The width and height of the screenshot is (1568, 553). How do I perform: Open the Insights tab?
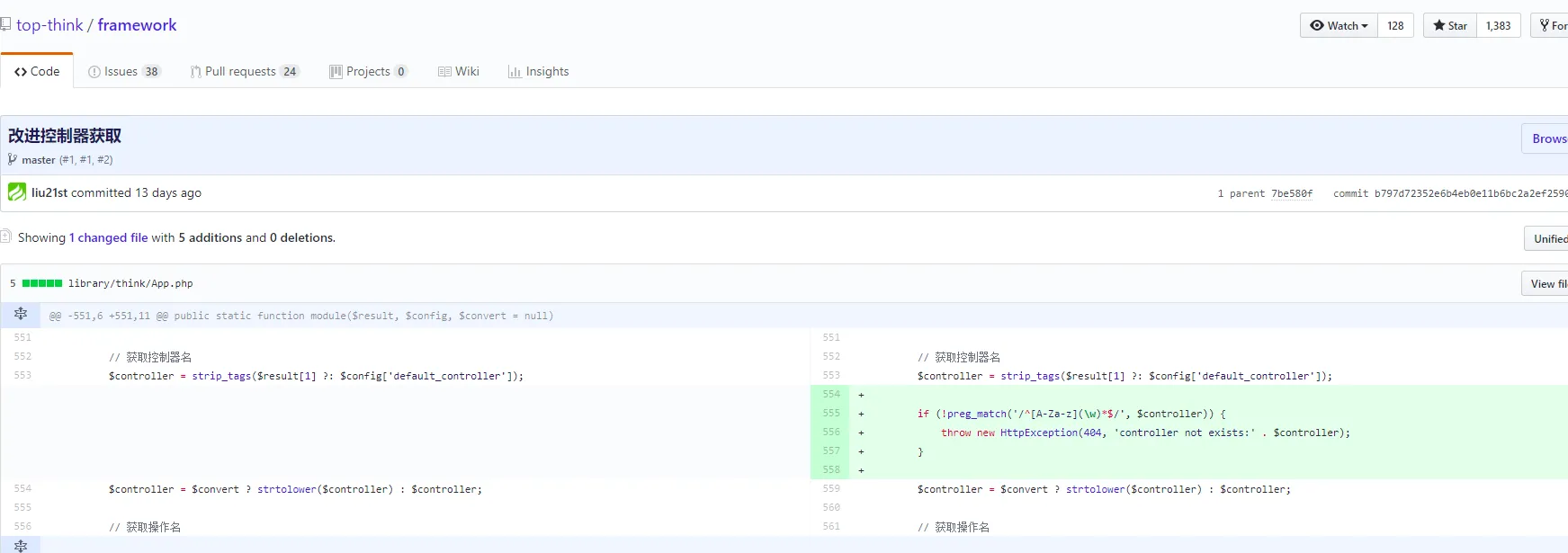pos(539,71)
